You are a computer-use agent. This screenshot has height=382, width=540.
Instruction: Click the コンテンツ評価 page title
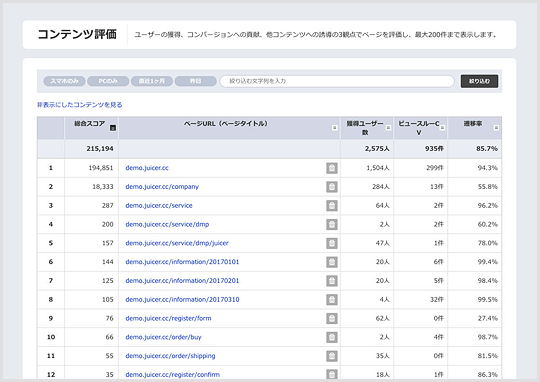click(77, 34)
